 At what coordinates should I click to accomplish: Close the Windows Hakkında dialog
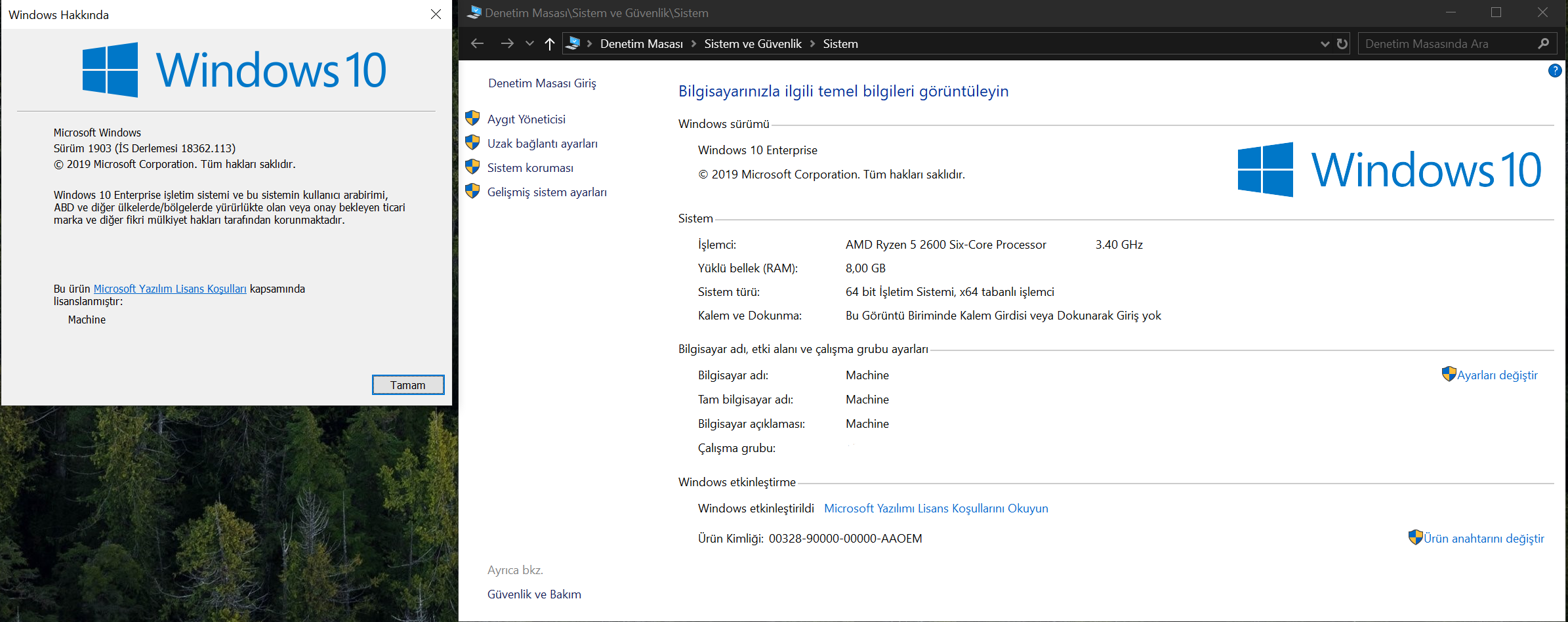tap(436, 14)
